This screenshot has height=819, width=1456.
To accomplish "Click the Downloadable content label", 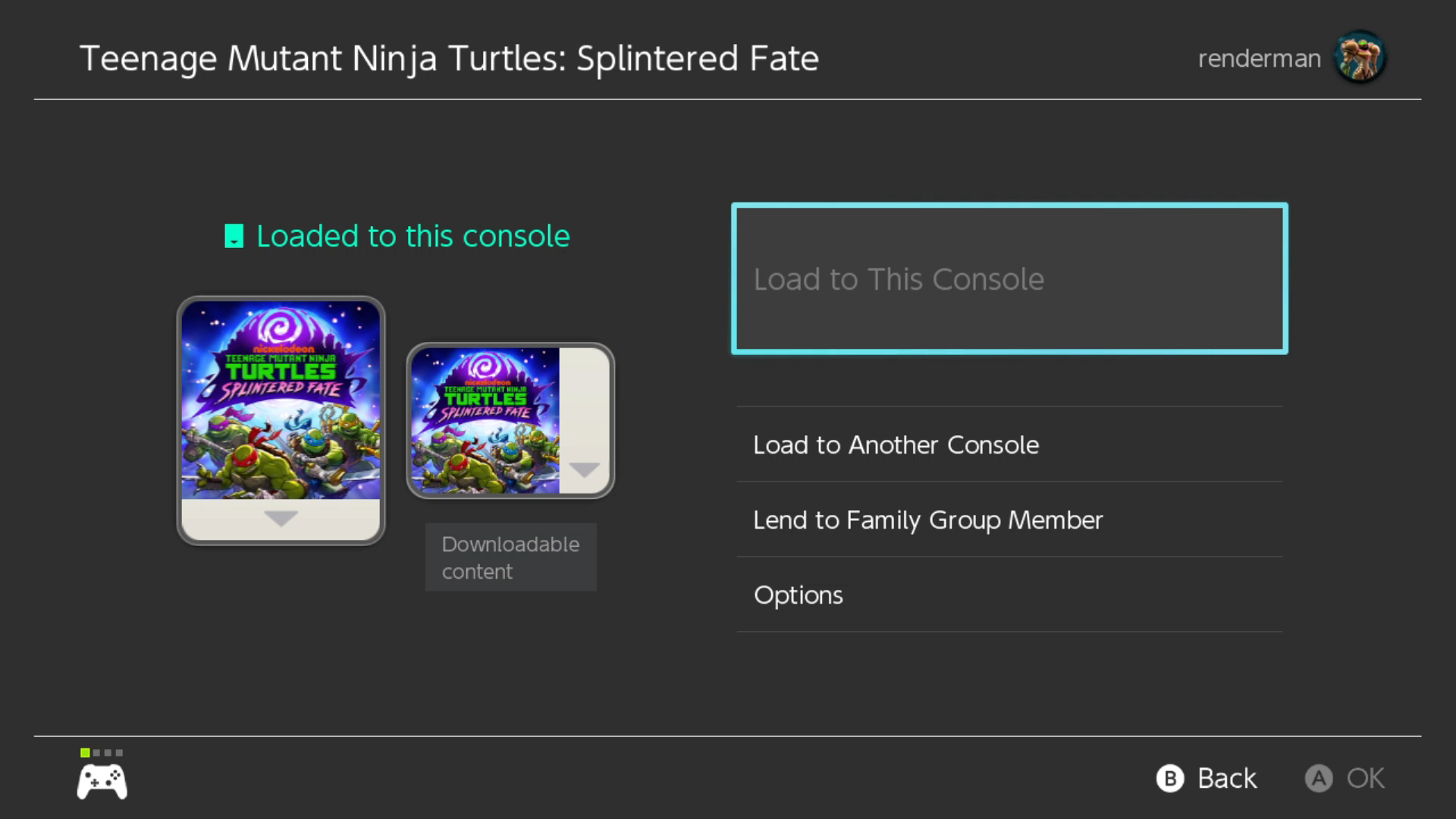I will click(510, 557).
